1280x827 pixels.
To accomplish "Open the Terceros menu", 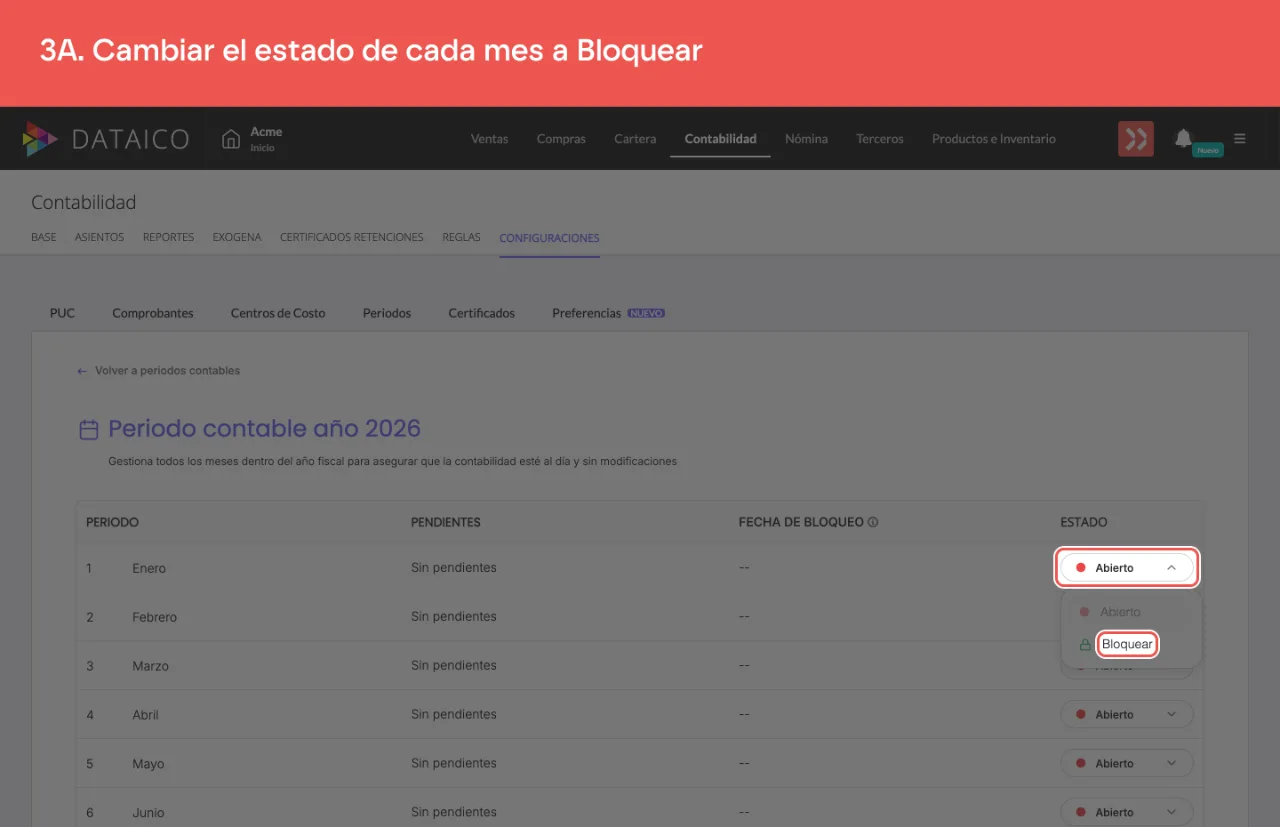I will click(x=880, y=139).
